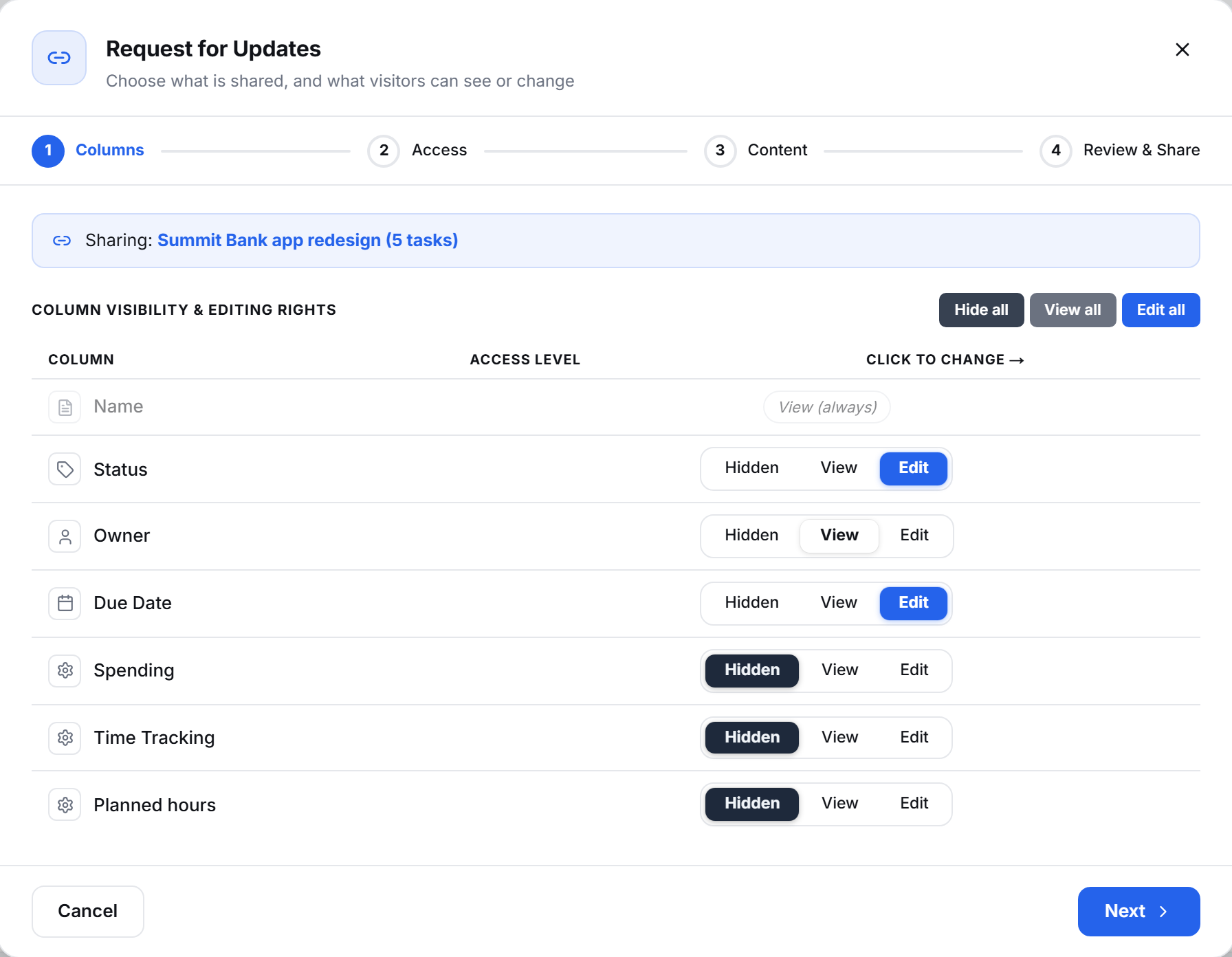Click the Owner column person icon
The image size is (1232, 957).
[65, 536]
